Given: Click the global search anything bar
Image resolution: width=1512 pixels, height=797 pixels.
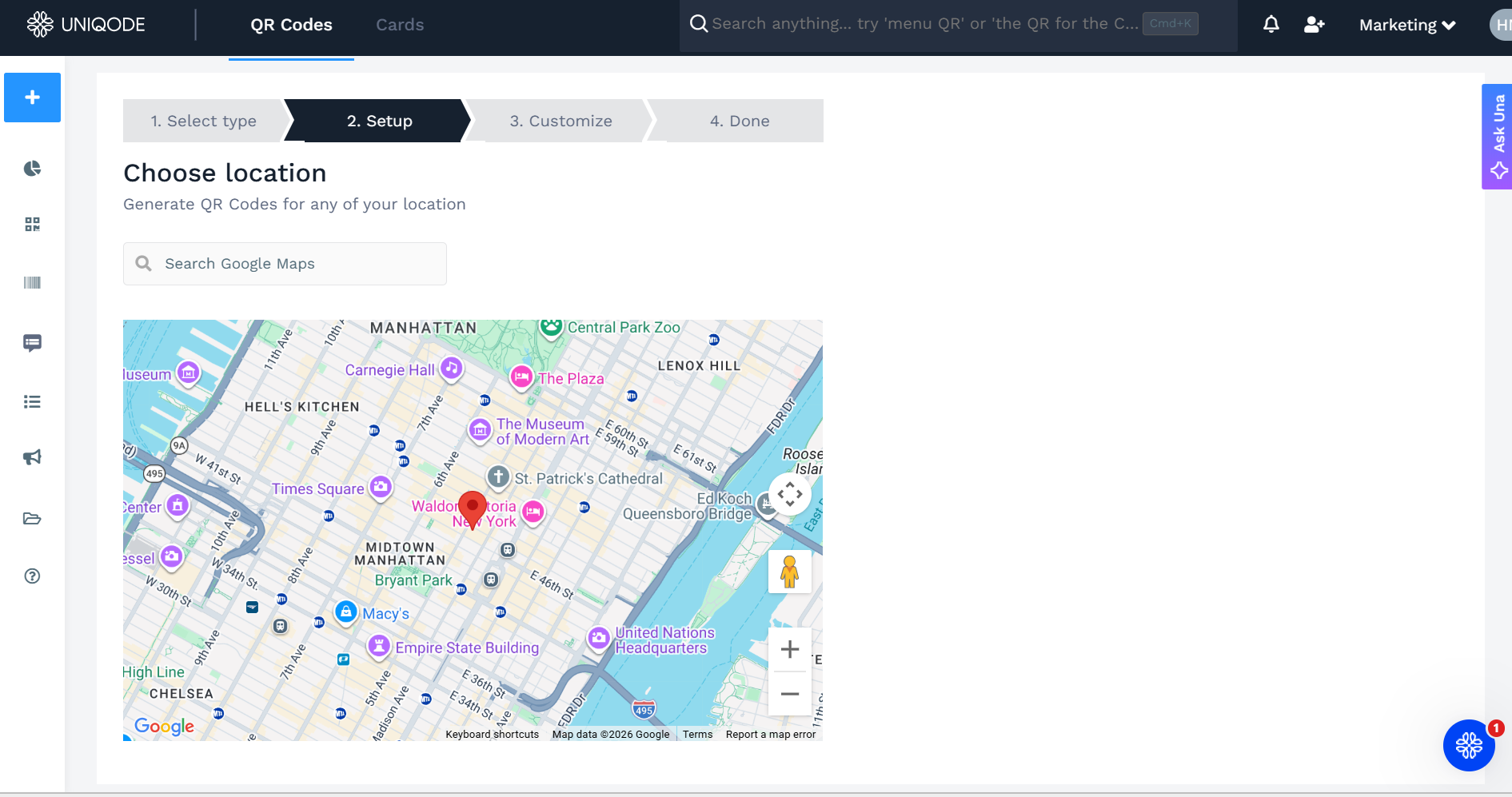Looking at the screenshot, I should (x=958, y=25).
